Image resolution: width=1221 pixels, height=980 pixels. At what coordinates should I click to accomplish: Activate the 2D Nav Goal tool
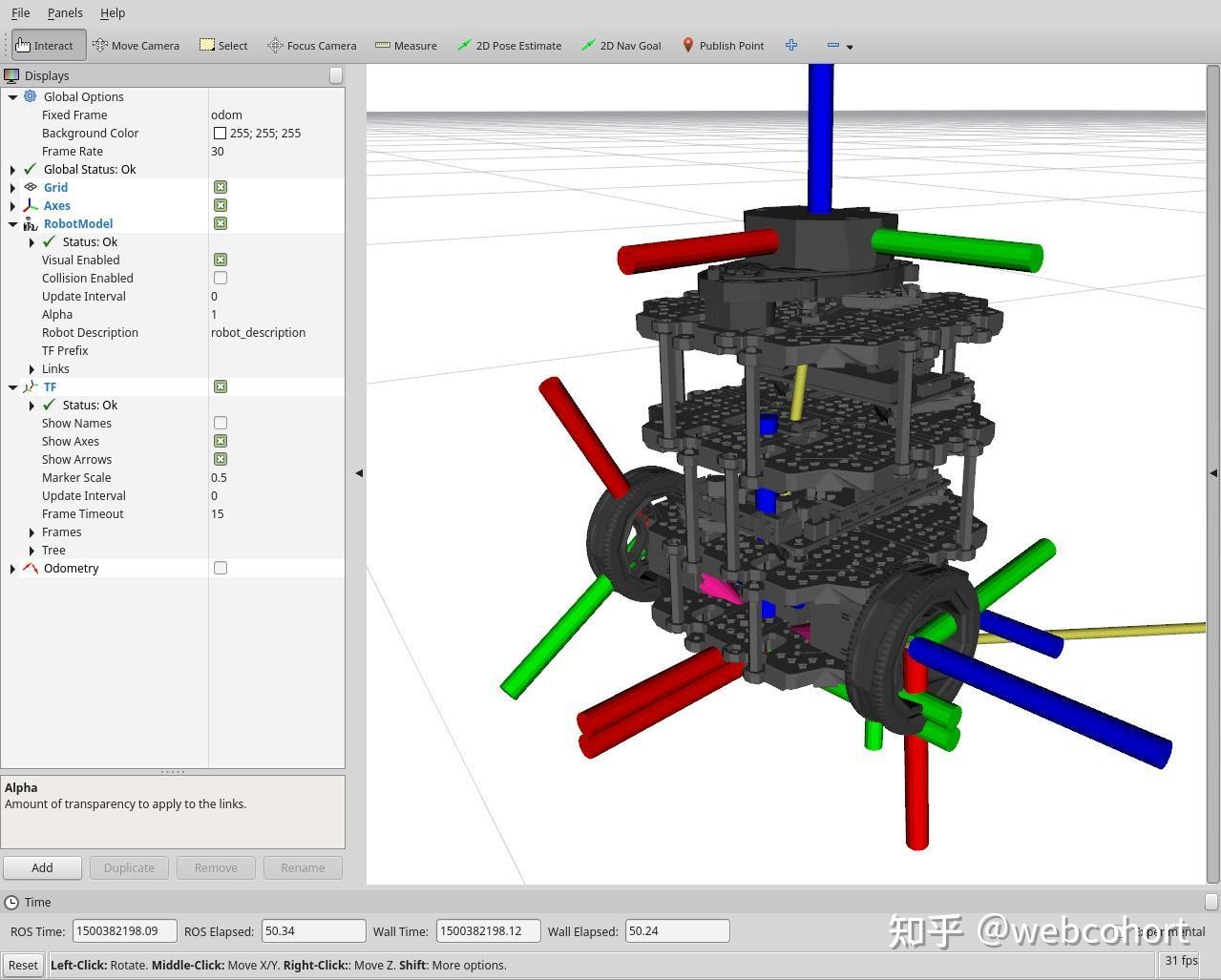(x=621, y=45)
